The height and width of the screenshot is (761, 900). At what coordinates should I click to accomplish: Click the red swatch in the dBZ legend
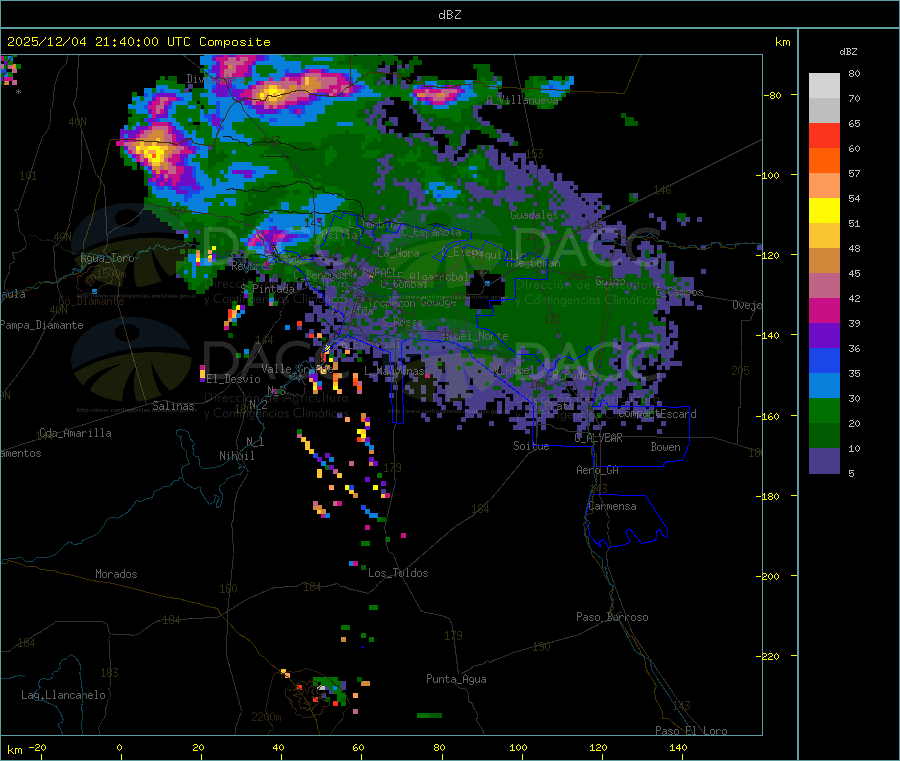tap(824, 135)
